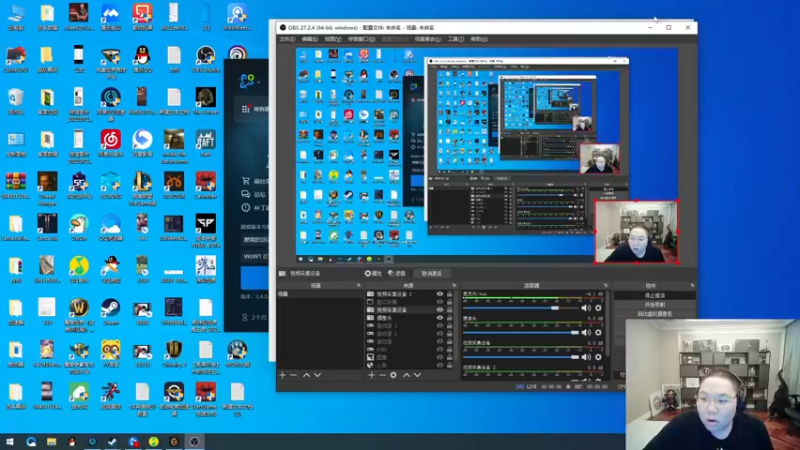Click the Audio Mixer vertical scrollbar

pyautogui.click(x=607, y=322)
